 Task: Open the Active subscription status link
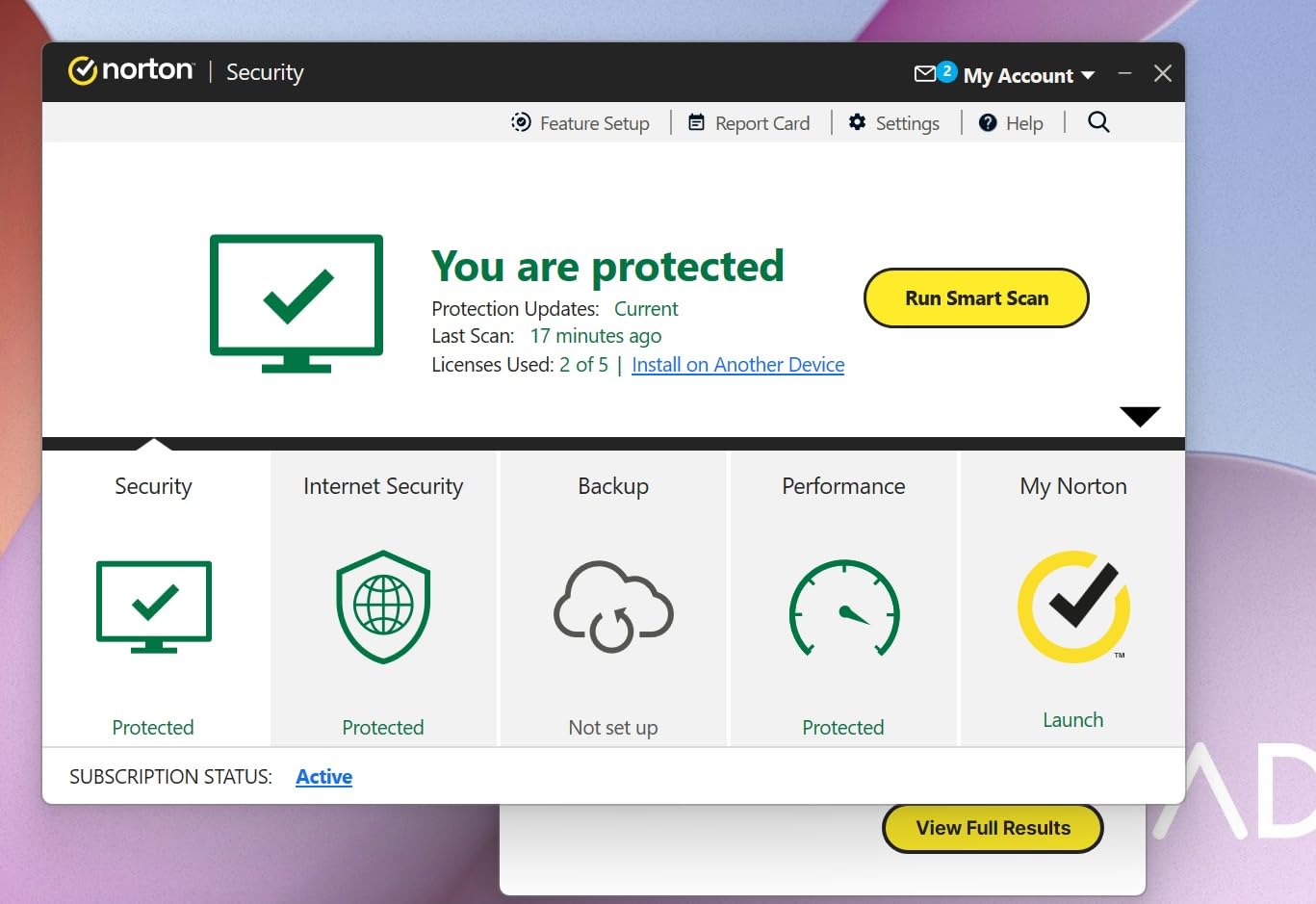[x=323, y=776]
